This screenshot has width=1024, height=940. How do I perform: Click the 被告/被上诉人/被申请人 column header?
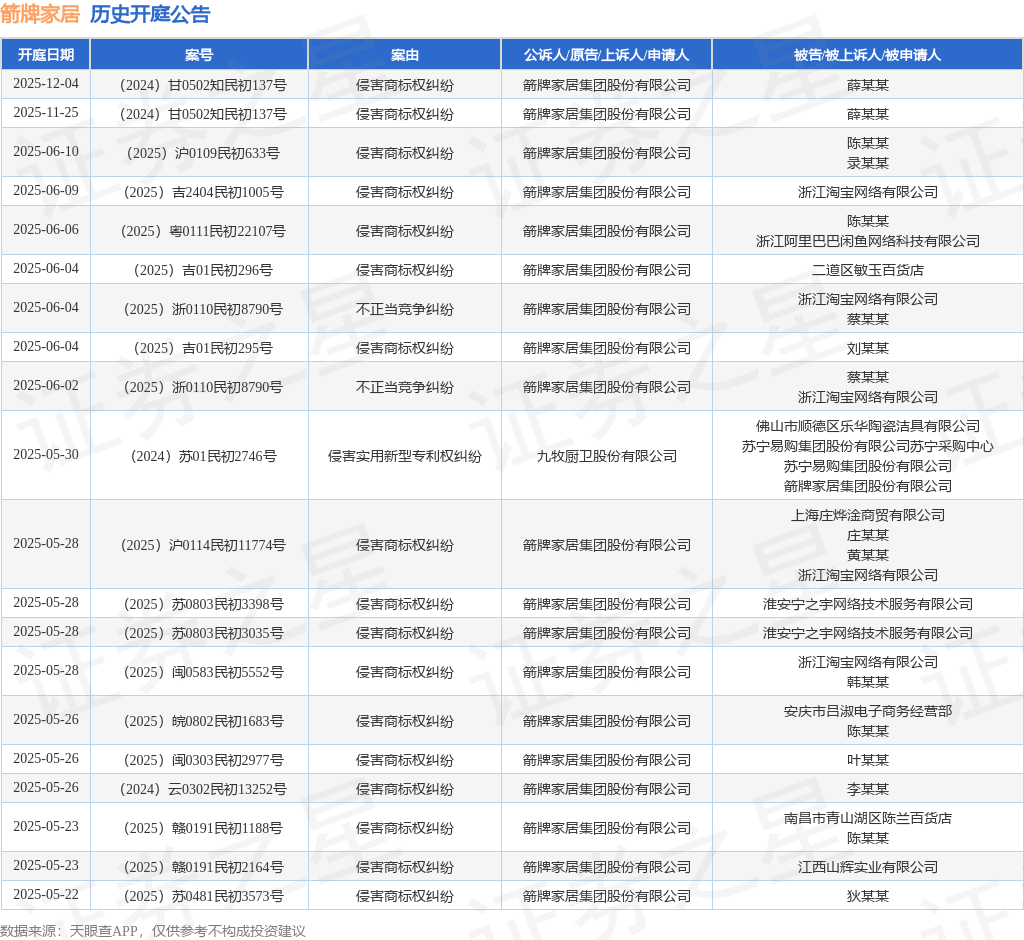tap(867, 55)
